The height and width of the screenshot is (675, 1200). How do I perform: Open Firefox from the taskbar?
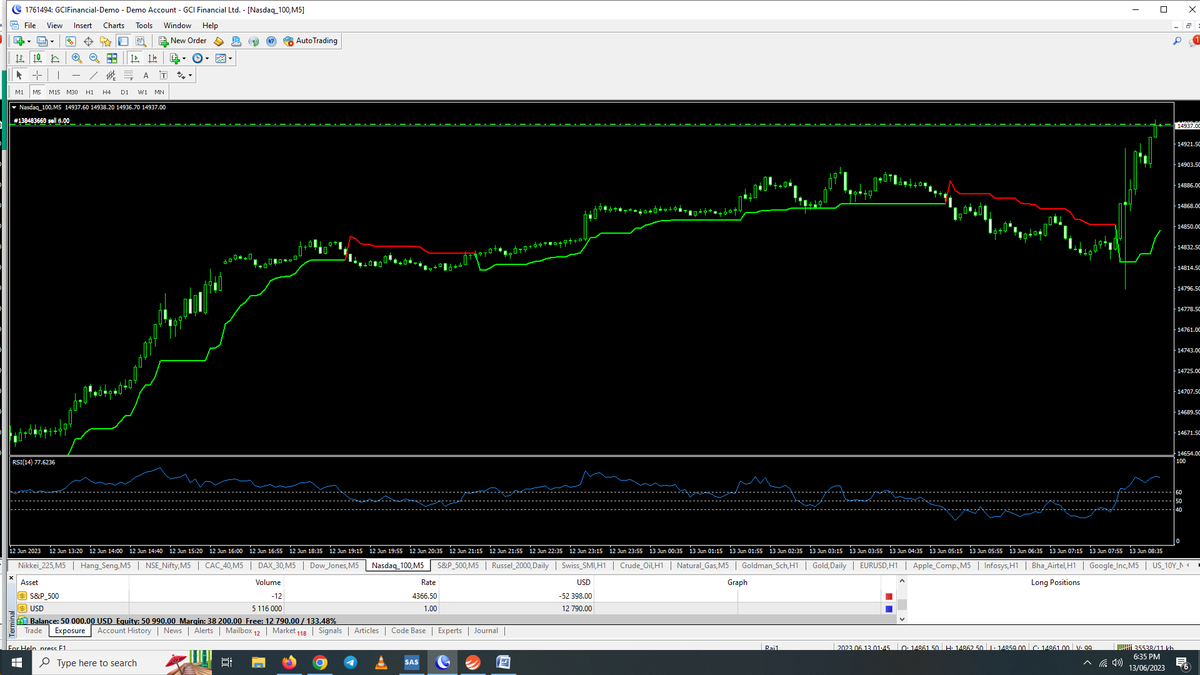(289, 663)
